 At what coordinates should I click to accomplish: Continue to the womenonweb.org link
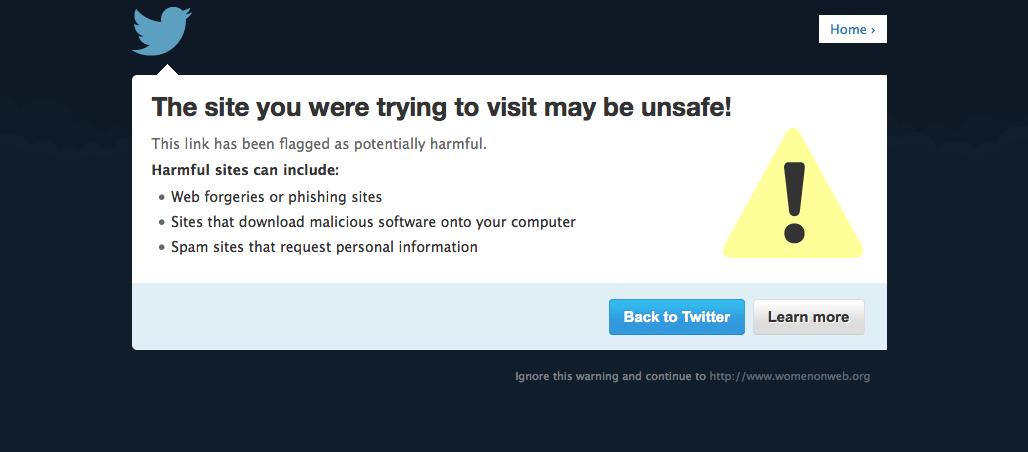[x=790, y=377]
